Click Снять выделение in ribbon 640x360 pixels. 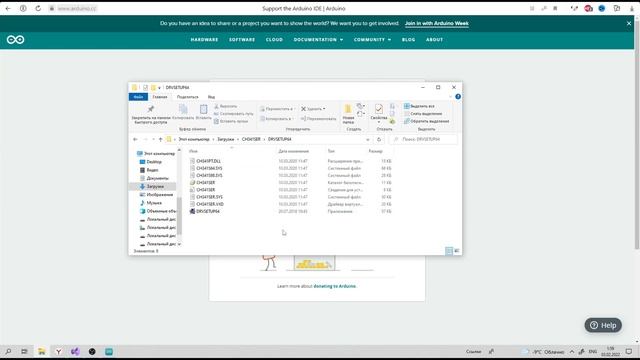pyautogui.click(x=423, y=113)
